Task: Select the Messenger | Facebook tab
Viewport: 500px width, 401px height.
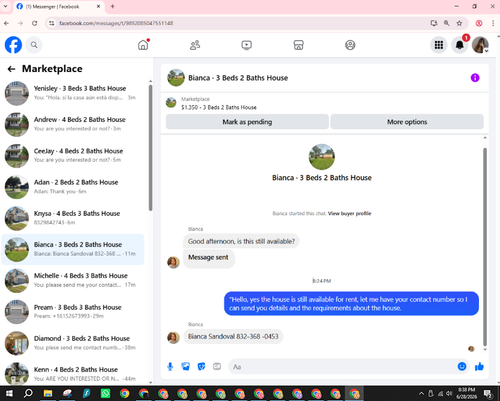Action: 59,6
